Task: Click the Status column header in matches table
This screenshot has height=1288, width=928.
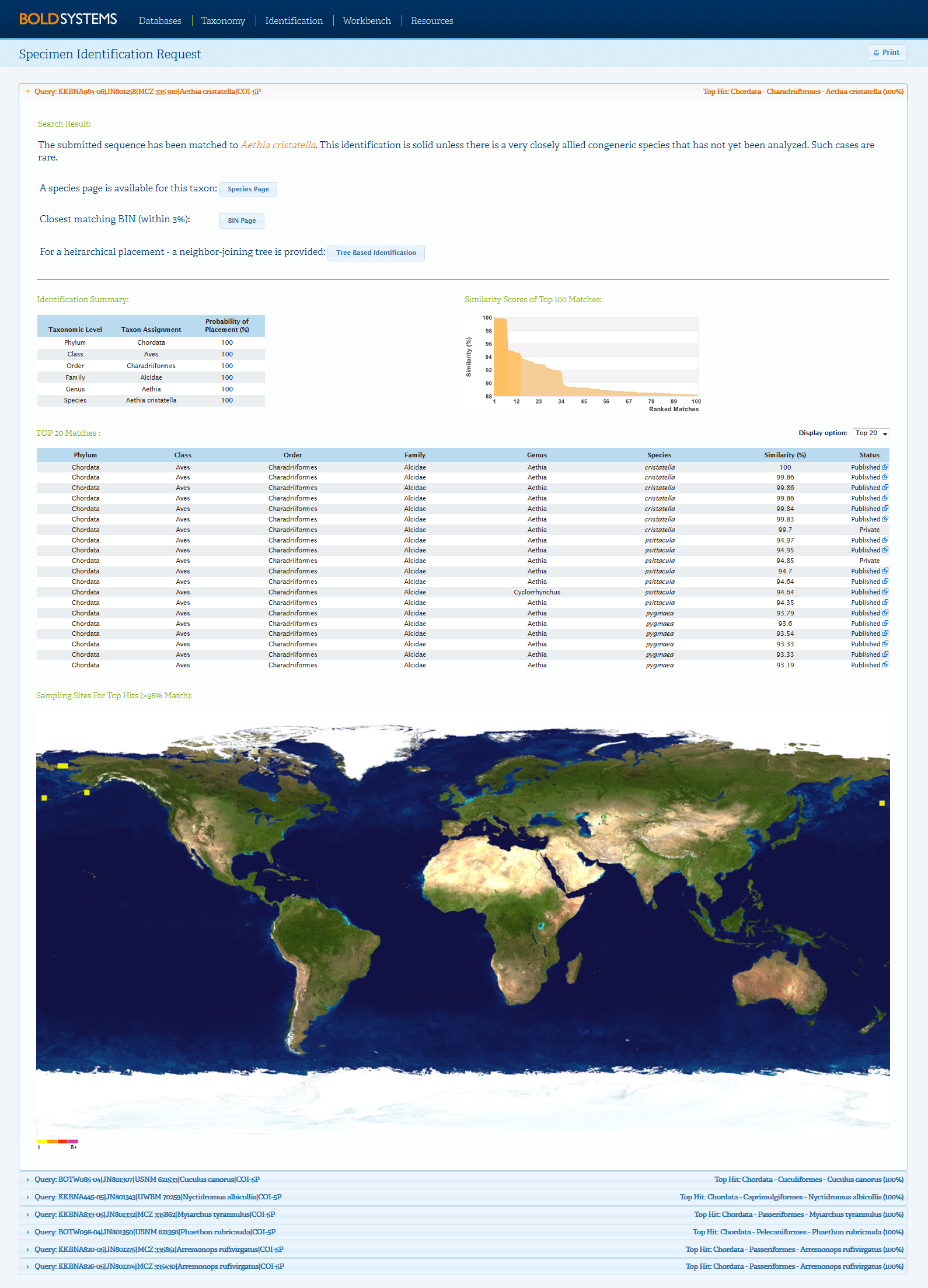Action: [x=869, y=455]
